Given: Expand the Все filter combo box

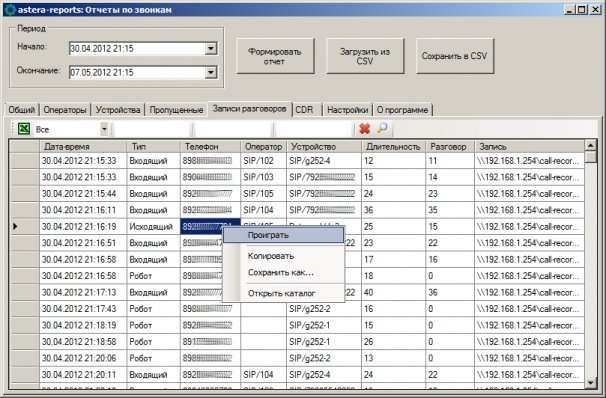Looking at the screenshot, I should click(104, 129).
